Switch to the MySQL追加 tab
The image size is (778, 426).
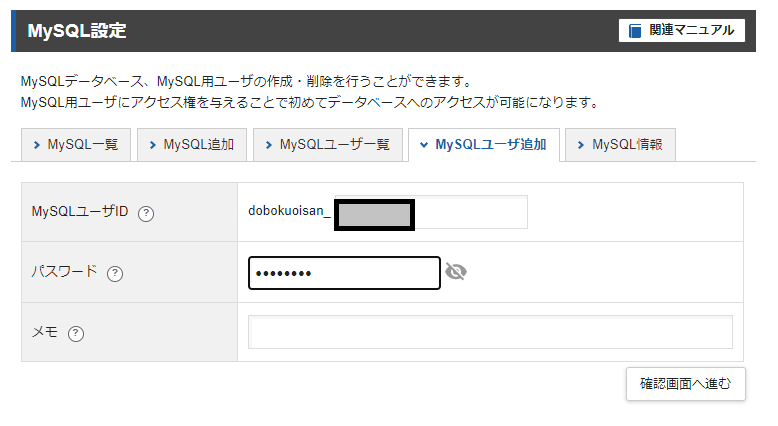coord(192,145)
